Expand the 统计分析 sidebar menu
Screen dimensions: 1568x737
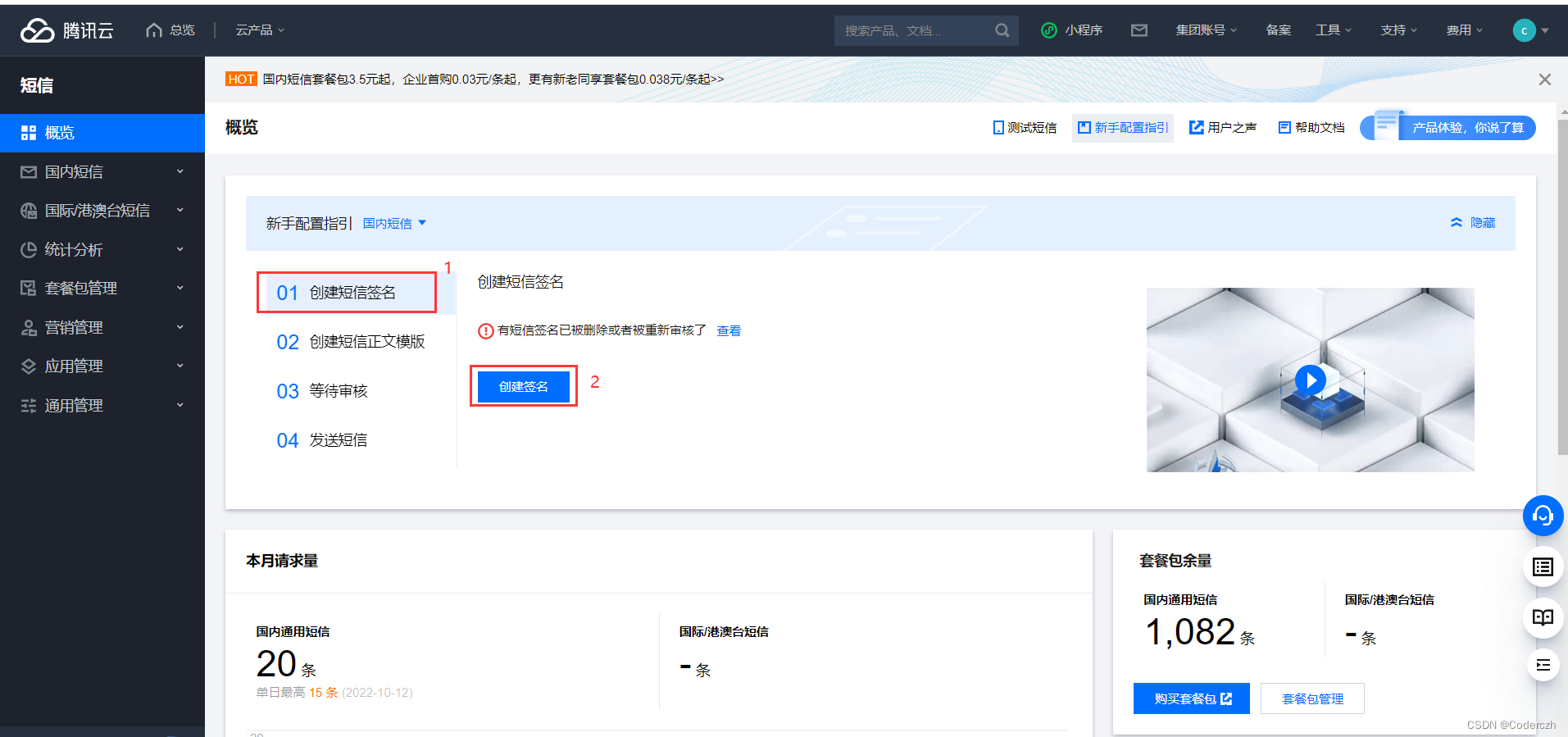point(180,249)
